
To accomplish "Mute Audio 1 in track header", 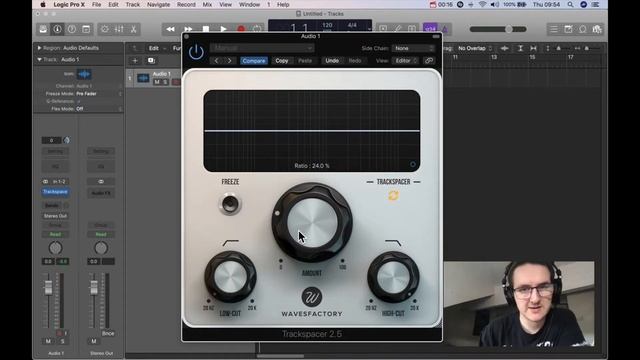I will [x=157, y=82].
